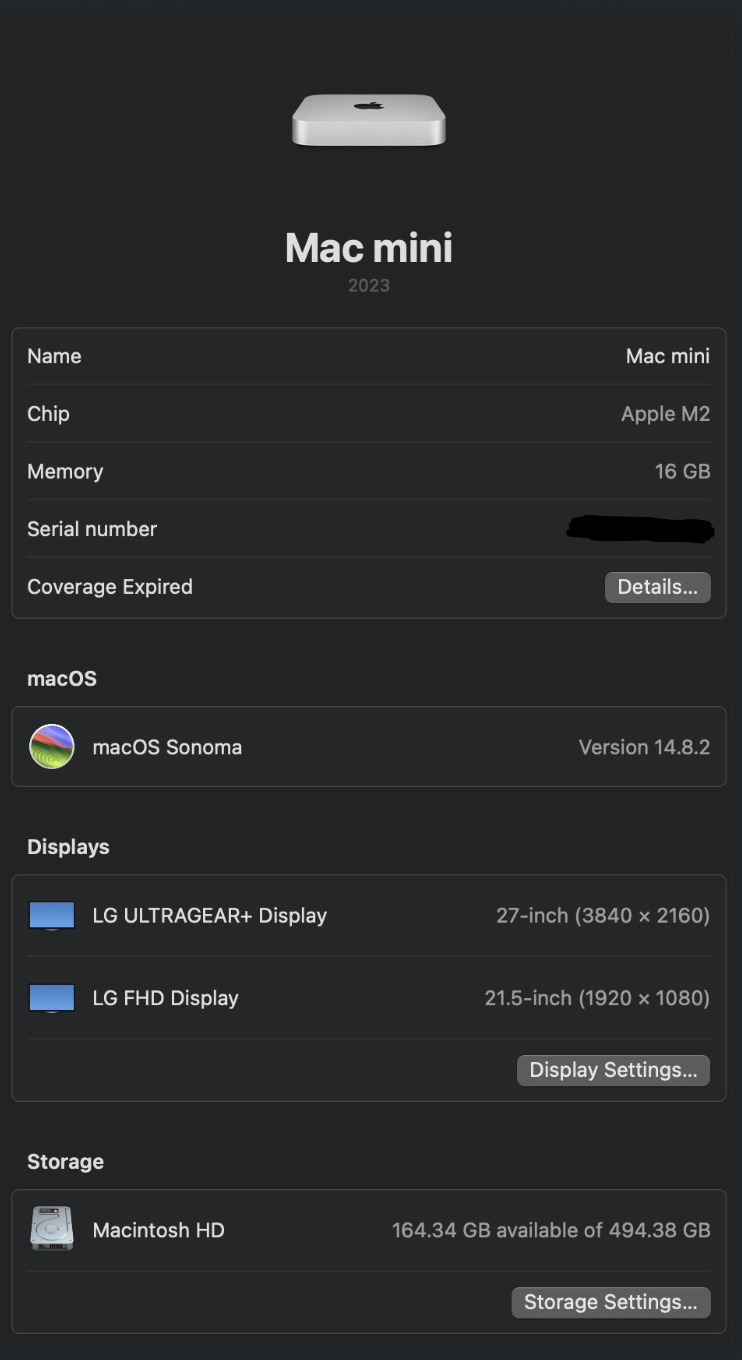The height and width of the screenshot is (1360, 742).
Task: Click the Mac mini device image
Action: 369,120
